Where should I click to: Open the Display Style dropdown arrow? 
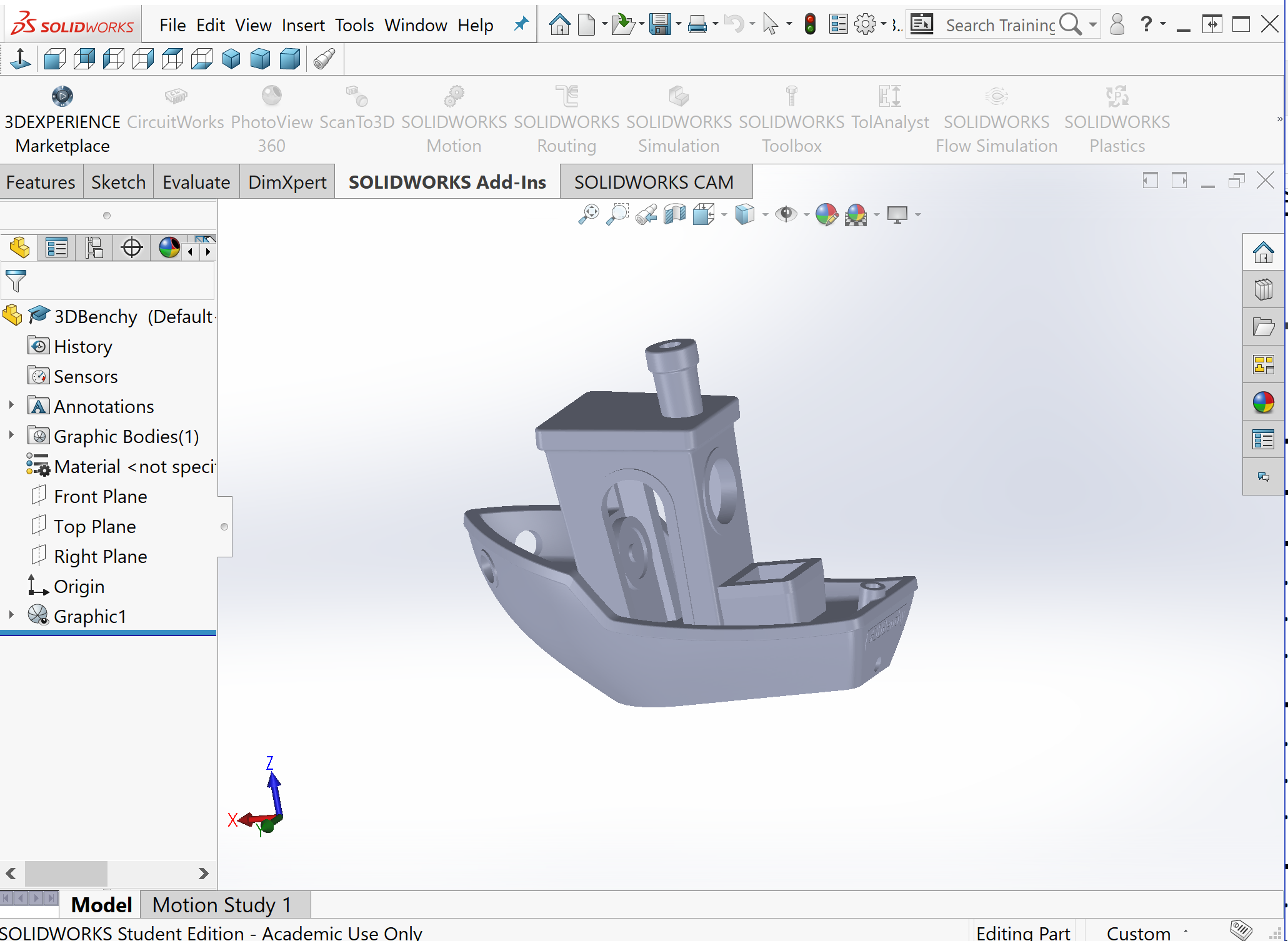tap(765, 215)
